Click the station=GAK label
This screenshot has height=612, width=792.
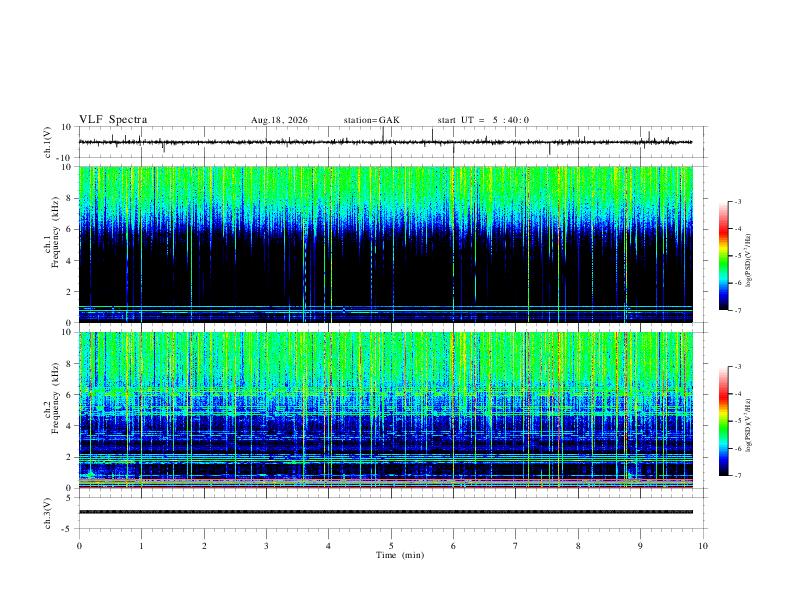tap(371, 120)
